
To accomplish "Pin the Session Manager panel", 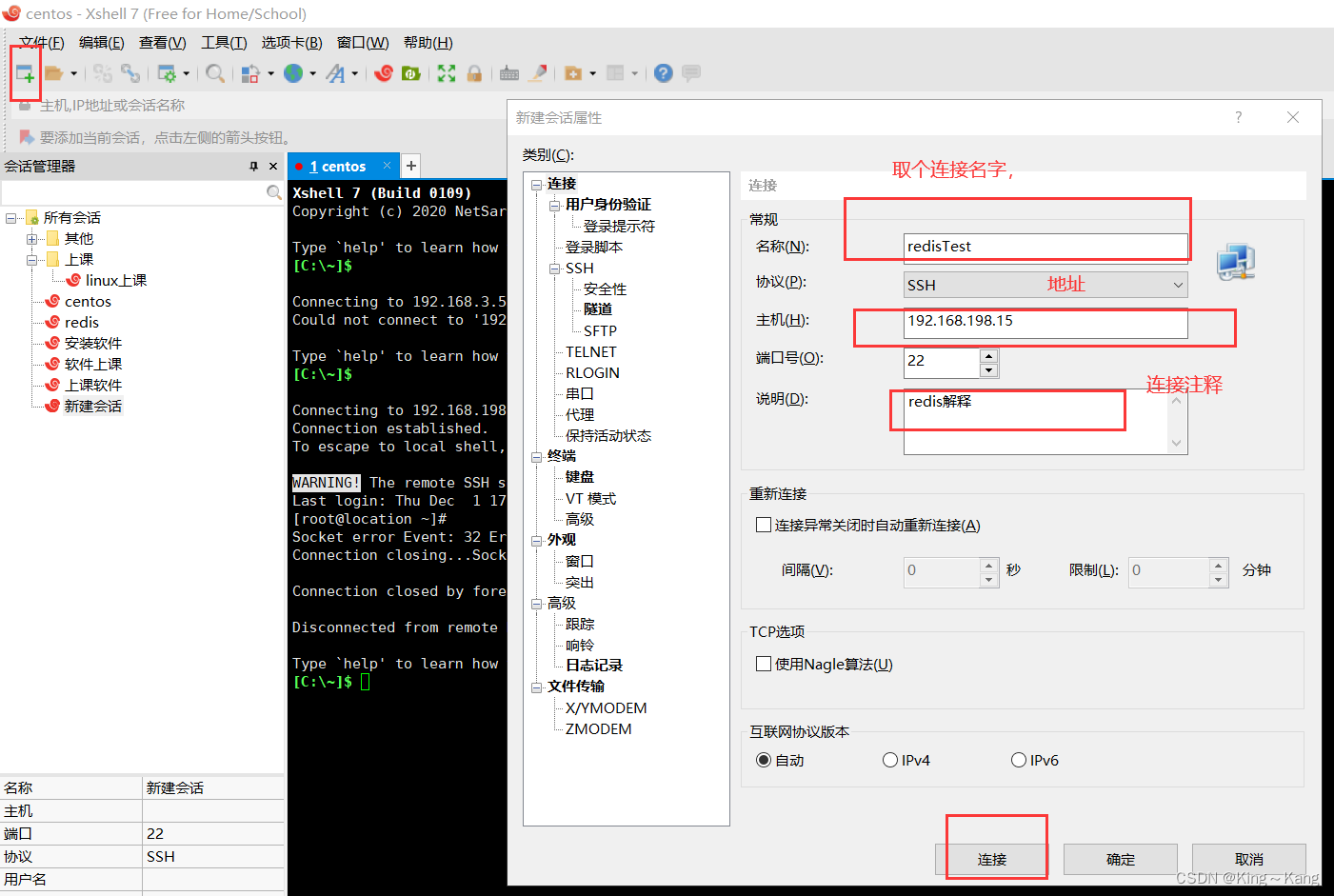I will [253, 166].
